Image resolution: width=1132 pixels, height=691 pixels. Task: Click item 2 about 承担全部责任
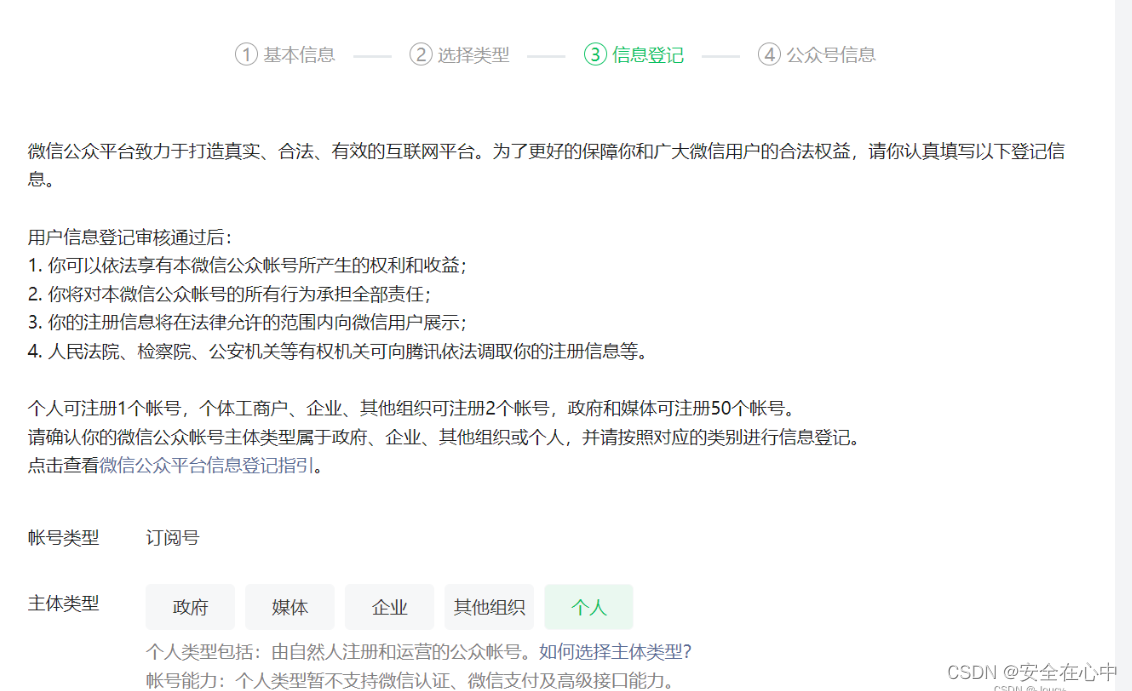pos(230,295)
